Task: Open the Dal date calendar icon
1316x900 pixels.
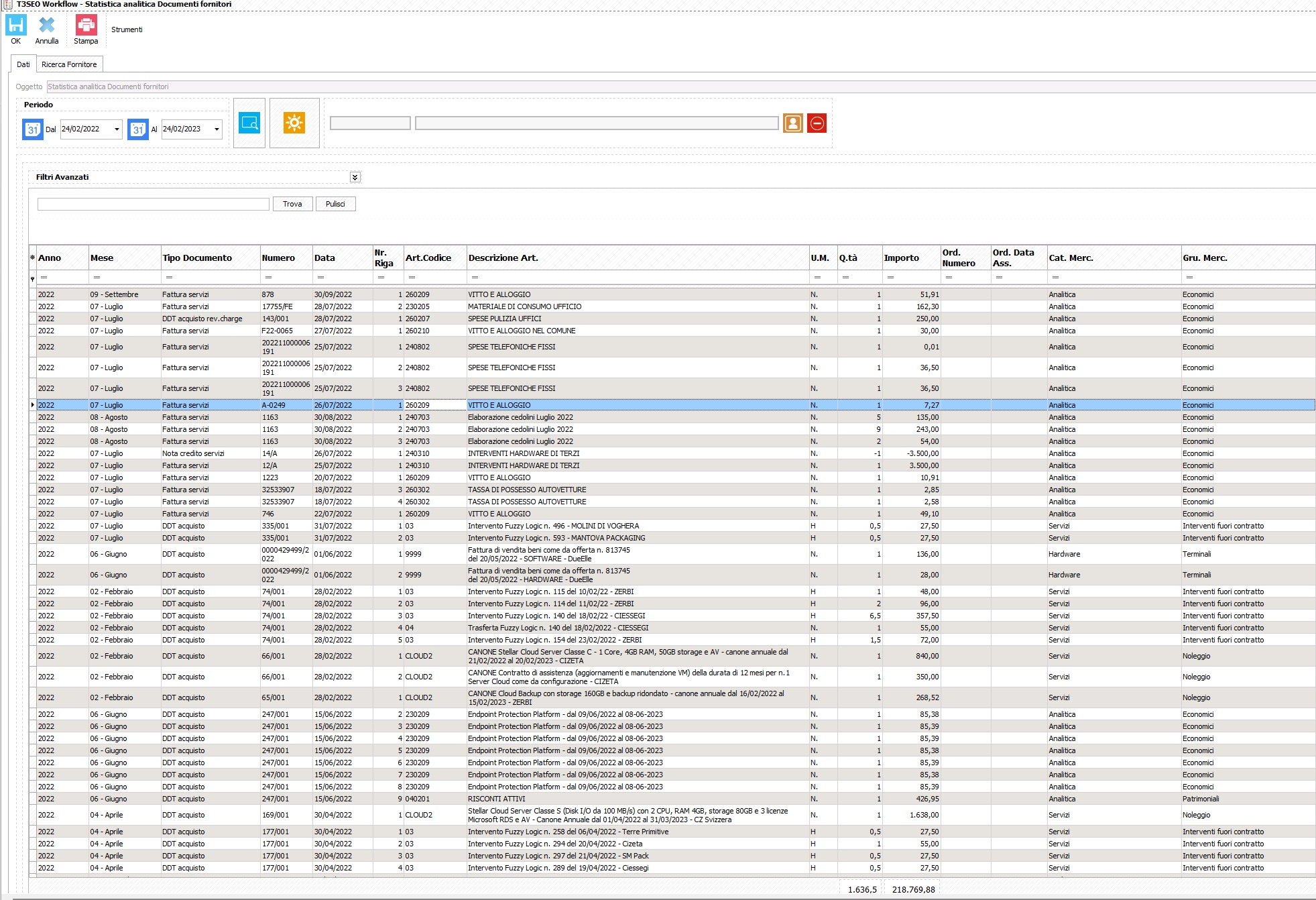Action: (x=33, y=129)
